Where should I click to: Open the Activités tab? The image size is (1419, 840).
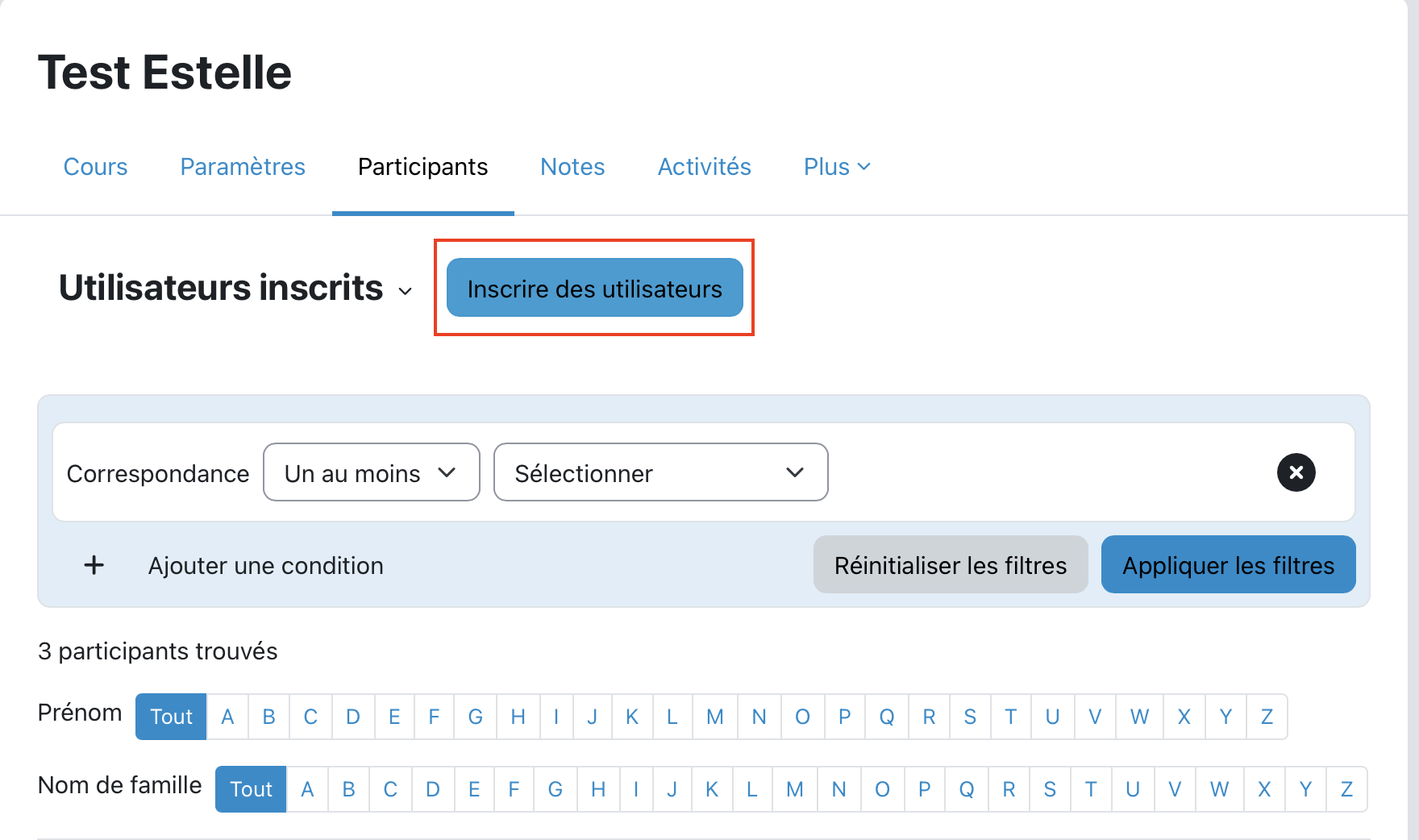(704, 167)
